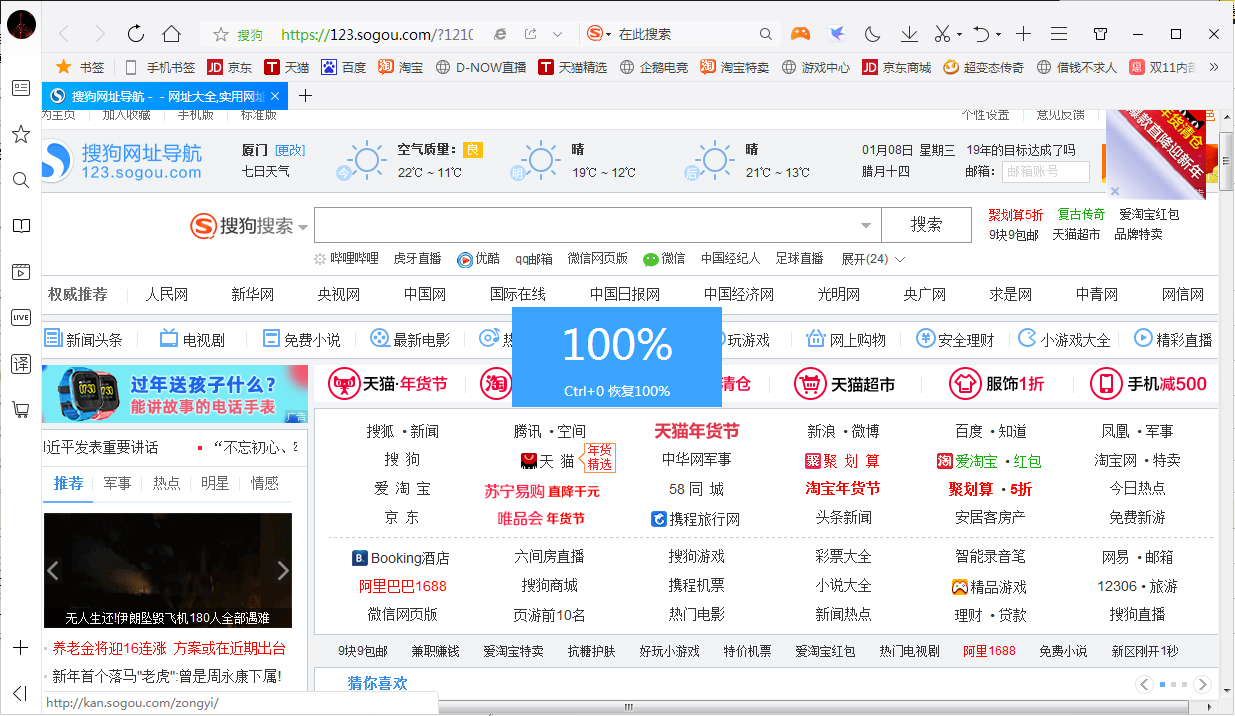
Task: Switch to the 军事 tab in news feed
Action: pyautogui.click(x=117, y=483)
